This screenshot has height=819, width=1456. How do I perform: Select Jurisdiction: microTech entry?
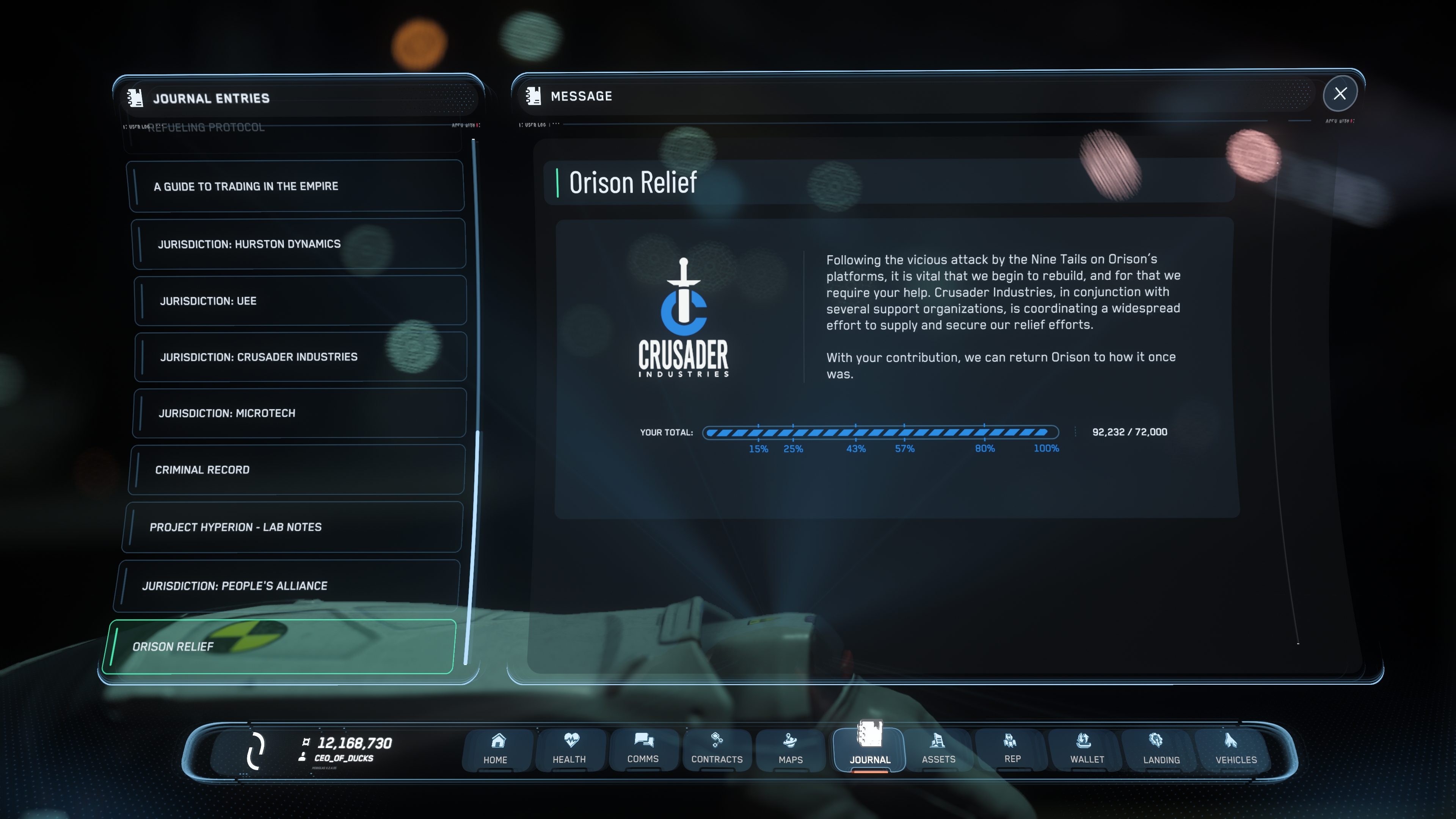(300, 413)
